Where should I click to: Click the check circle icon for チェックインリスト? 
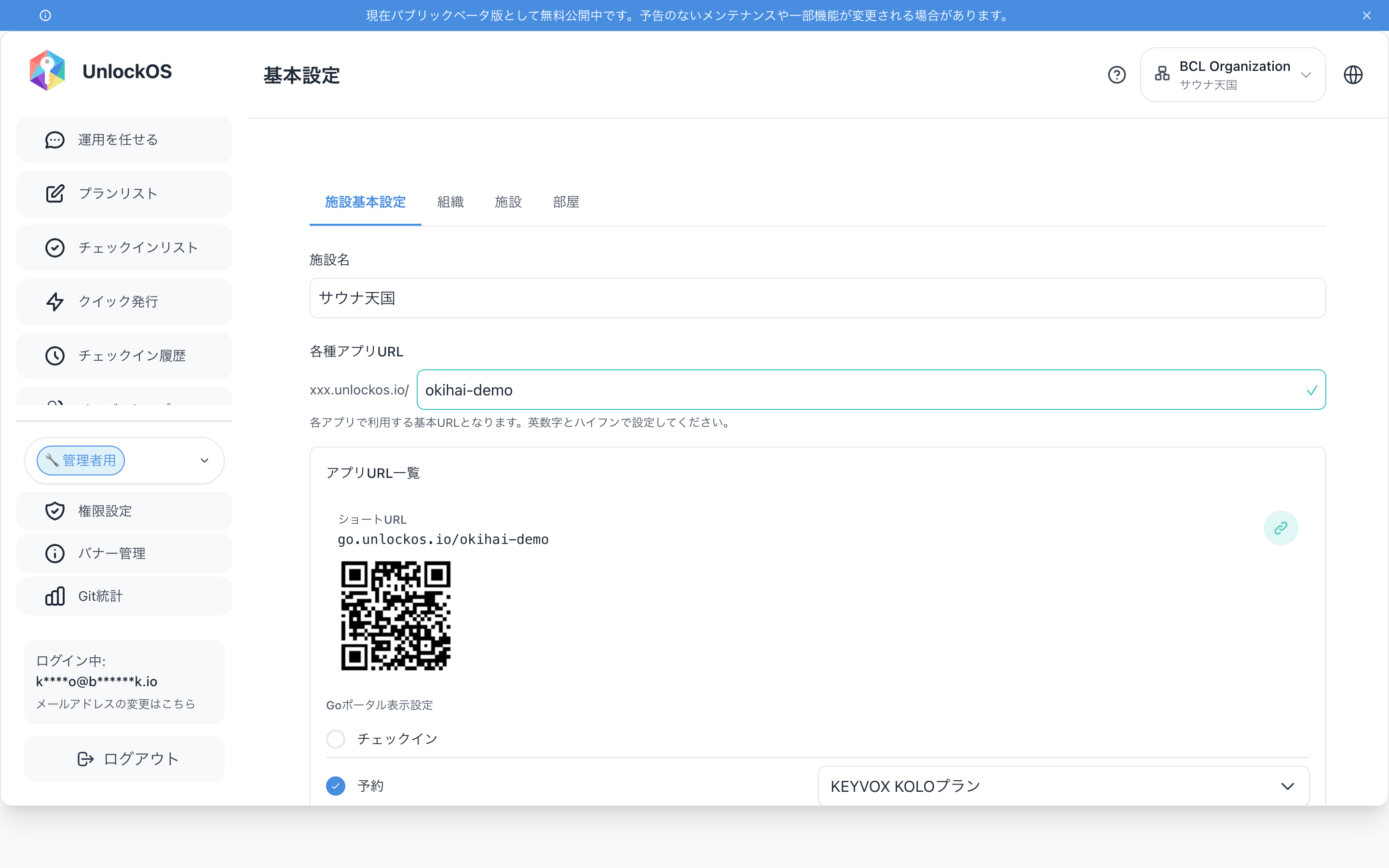coord(54,248)
